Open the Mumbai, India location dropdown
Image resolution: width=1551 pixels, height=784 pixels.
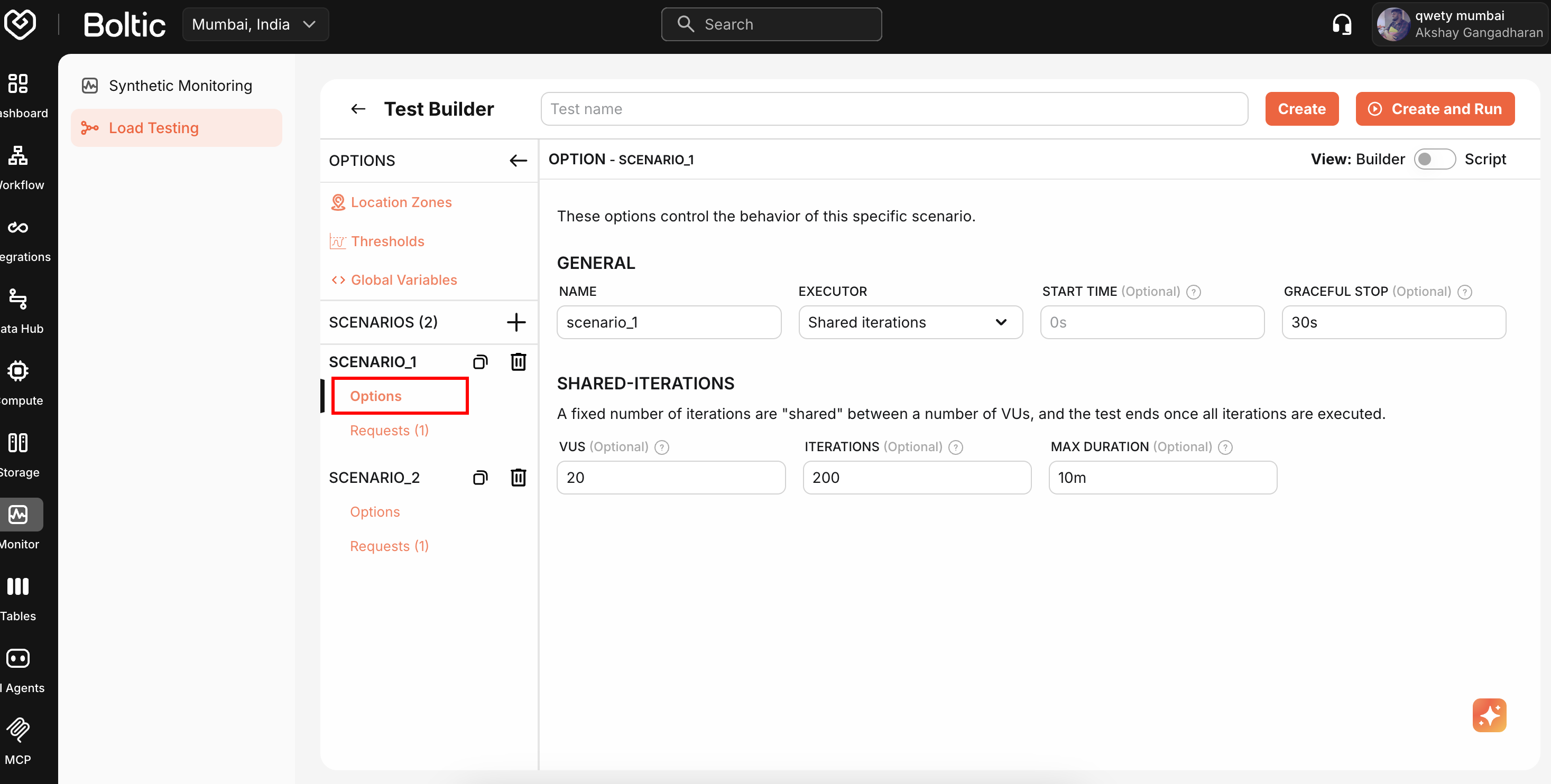(255, 24)
